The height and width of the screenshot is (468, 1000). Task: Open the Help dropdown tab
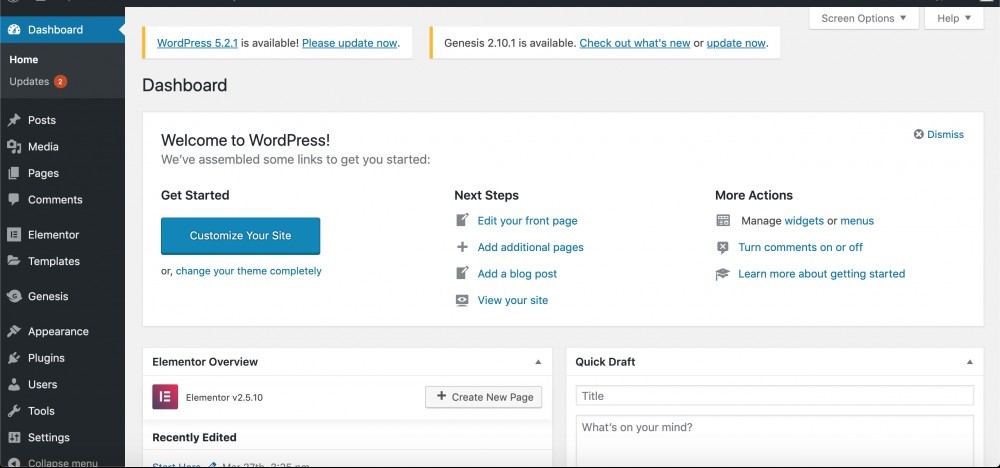point(954,18)
